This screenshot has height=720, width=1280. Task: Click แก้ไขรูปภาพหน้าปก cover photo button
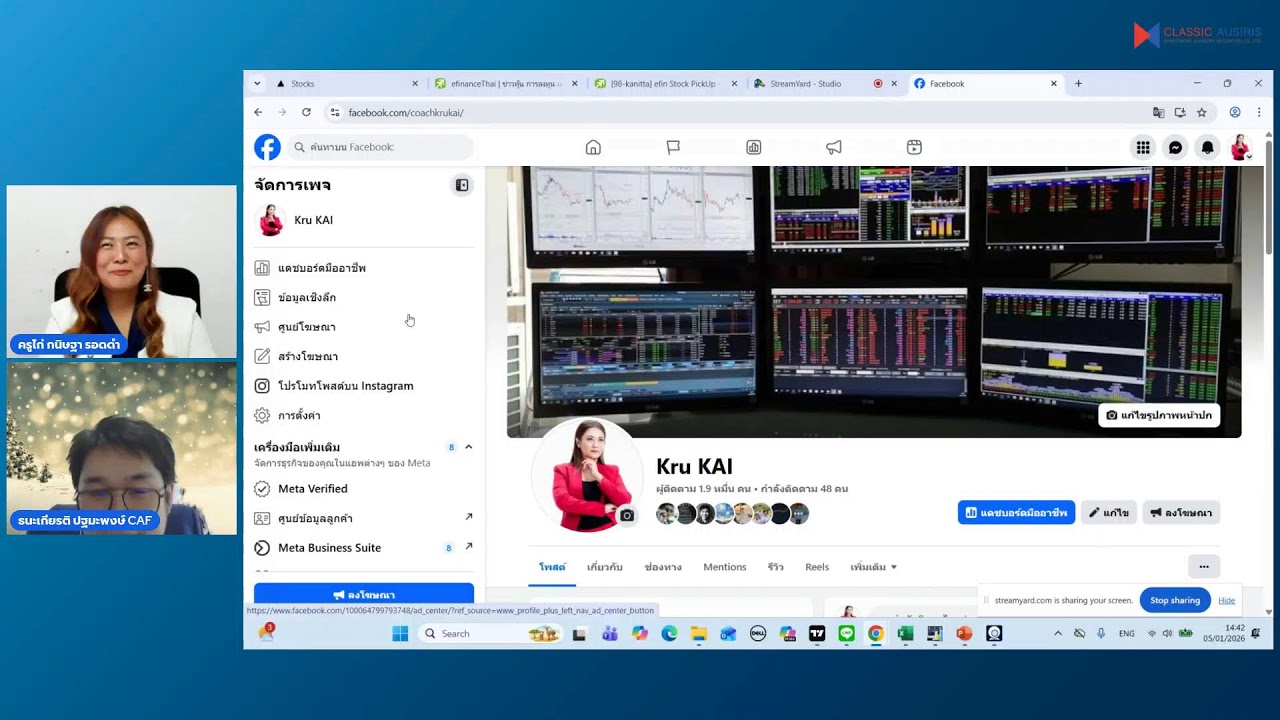(1159, 415)
